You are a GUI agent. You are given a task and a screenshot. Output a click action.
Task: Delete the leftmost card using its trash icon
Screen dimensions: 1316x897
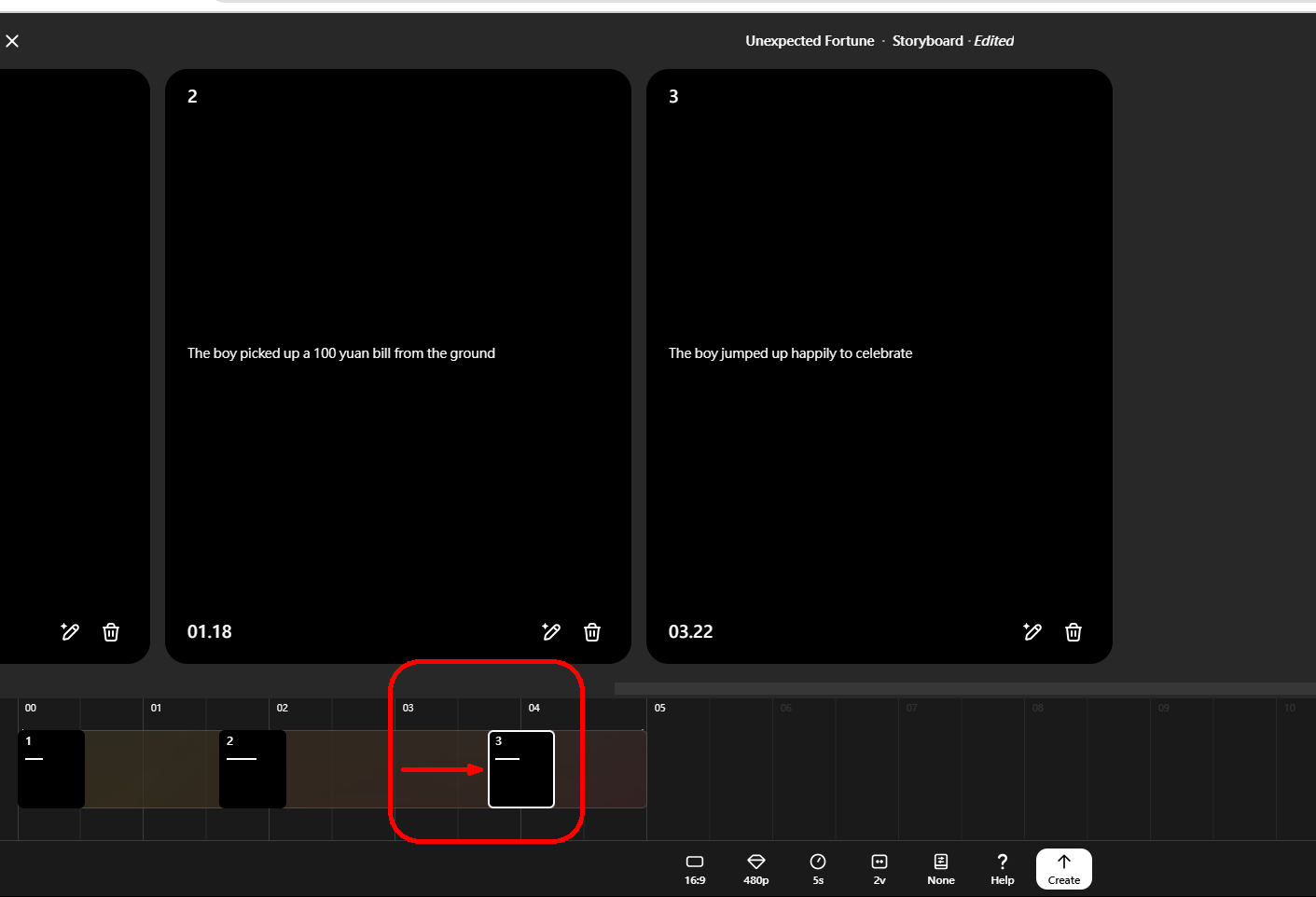(x=111, y=632)
